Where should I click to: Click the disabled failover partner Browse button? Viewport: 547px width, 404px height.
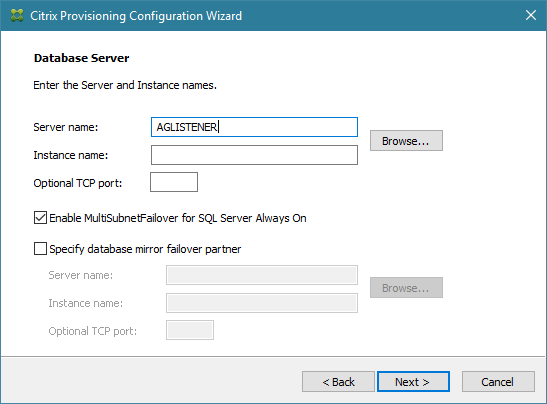[406, 287]
